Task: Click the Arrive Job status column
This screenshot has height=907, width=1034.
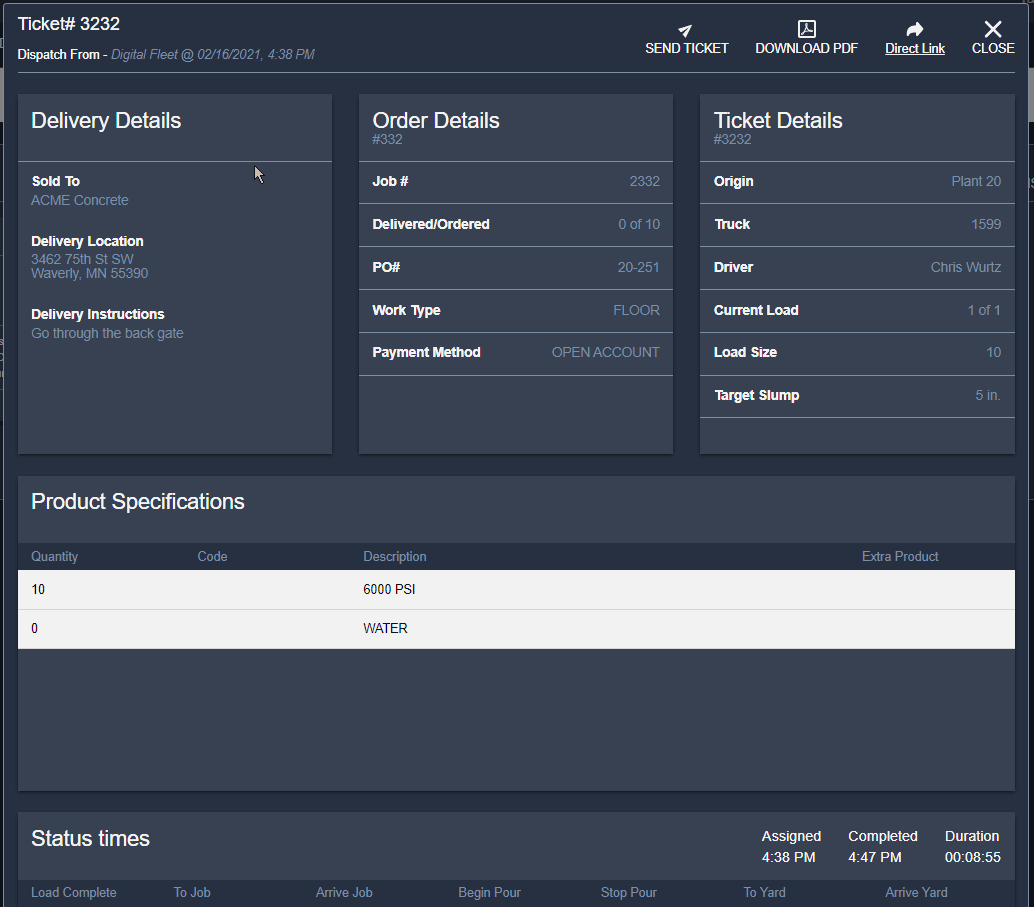Action: point(344,893)
